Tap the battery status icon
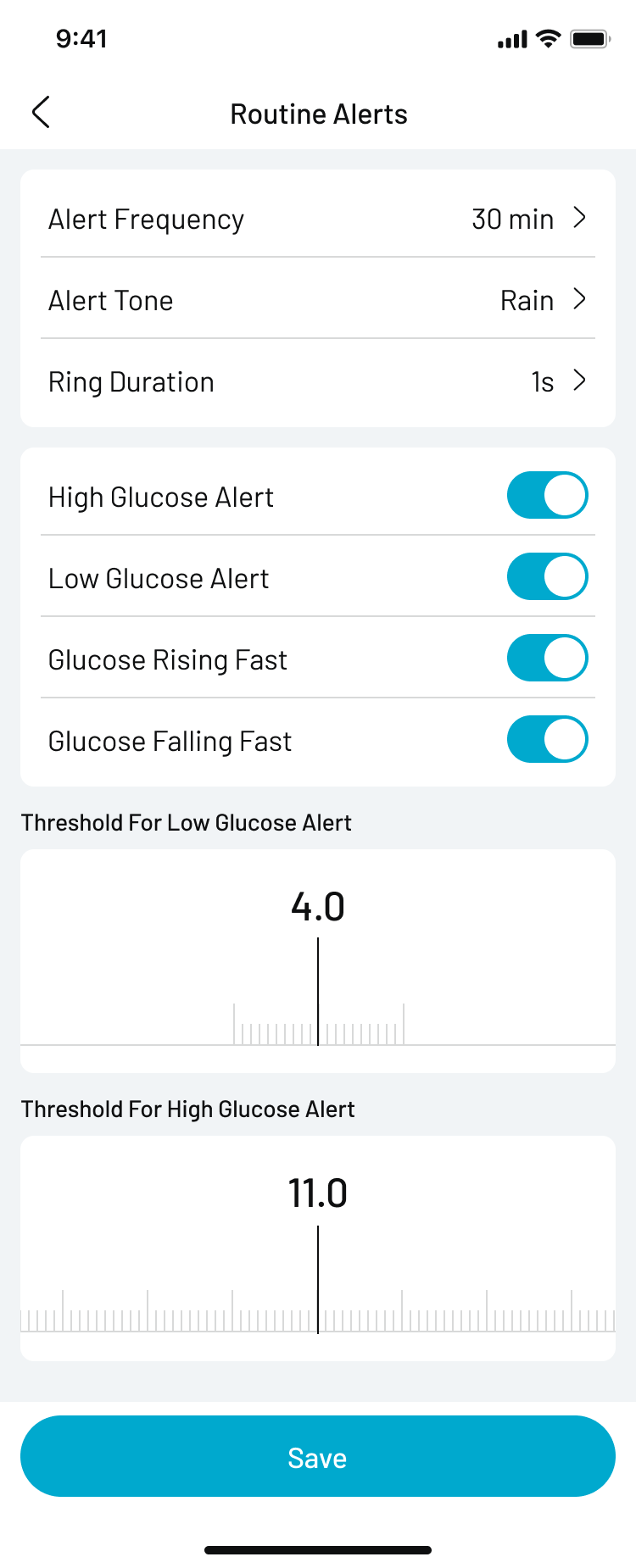Viewport: 636px width, 1568px height. pos(590,39)
